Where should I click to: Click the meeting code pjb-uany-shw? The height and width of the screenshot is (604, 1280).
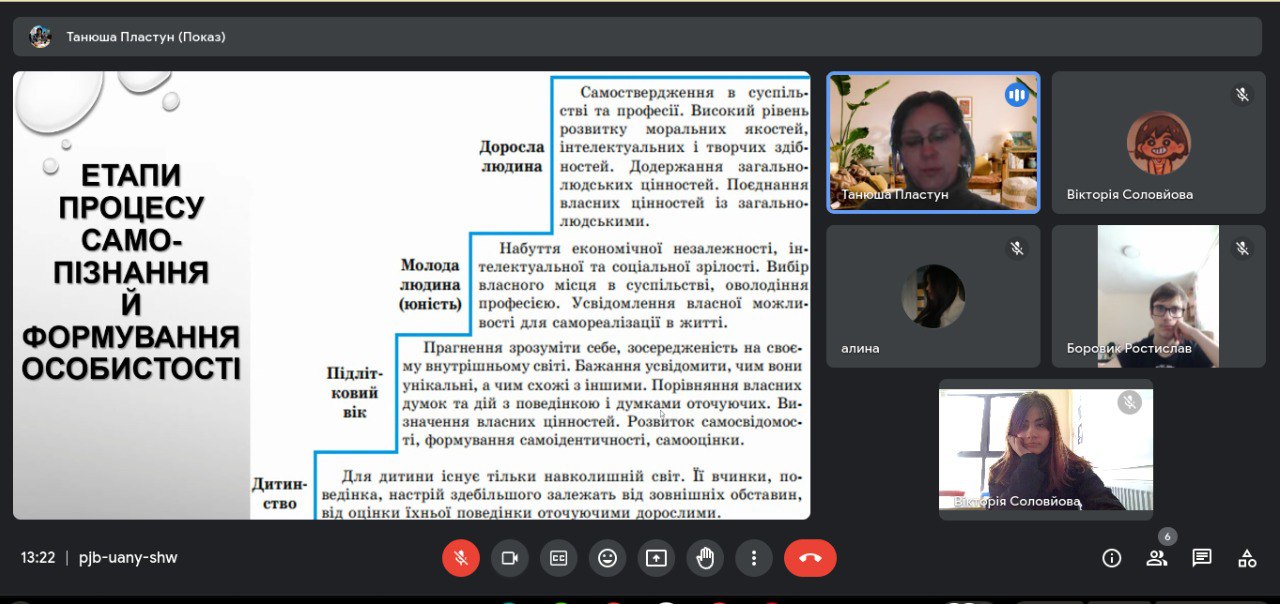[x=128, y=558]
